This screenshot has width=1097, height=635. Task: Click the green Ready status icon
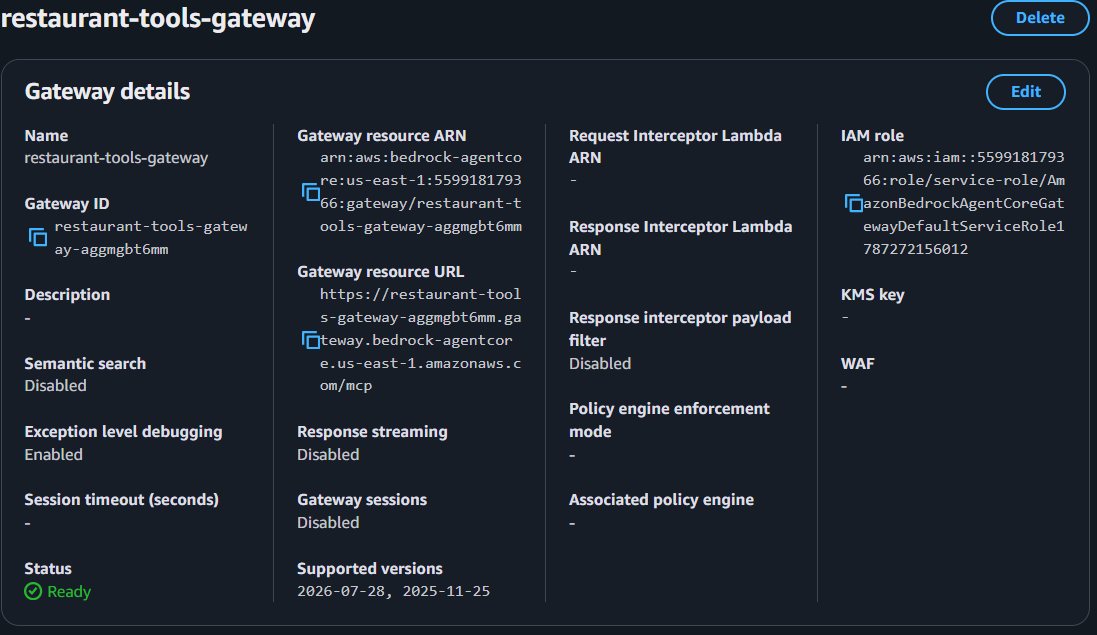[x=33, y=592]
